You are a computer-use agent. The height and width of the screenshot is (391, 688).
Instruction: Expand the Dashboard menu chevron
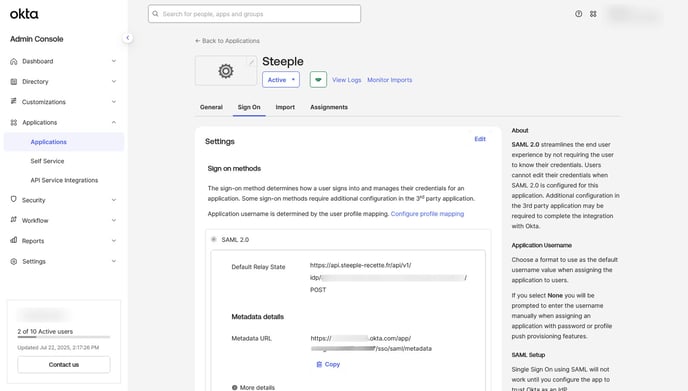114,61
